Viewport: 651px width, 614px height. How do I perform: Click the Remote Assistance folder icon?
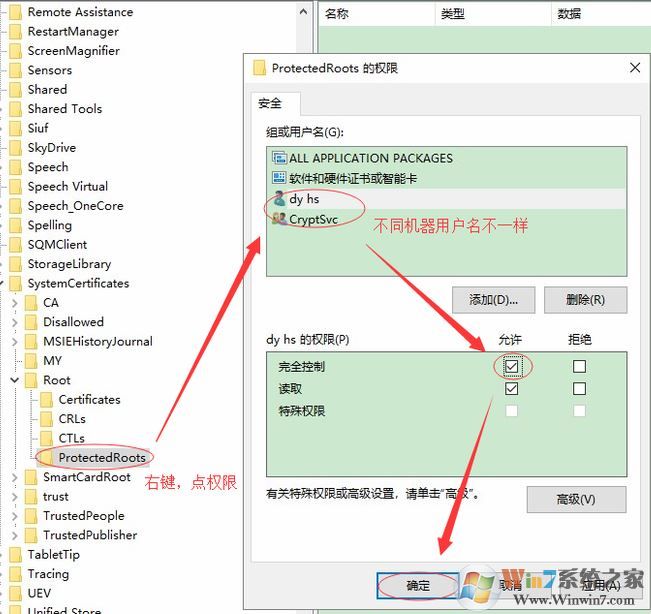tap(15, 12)
